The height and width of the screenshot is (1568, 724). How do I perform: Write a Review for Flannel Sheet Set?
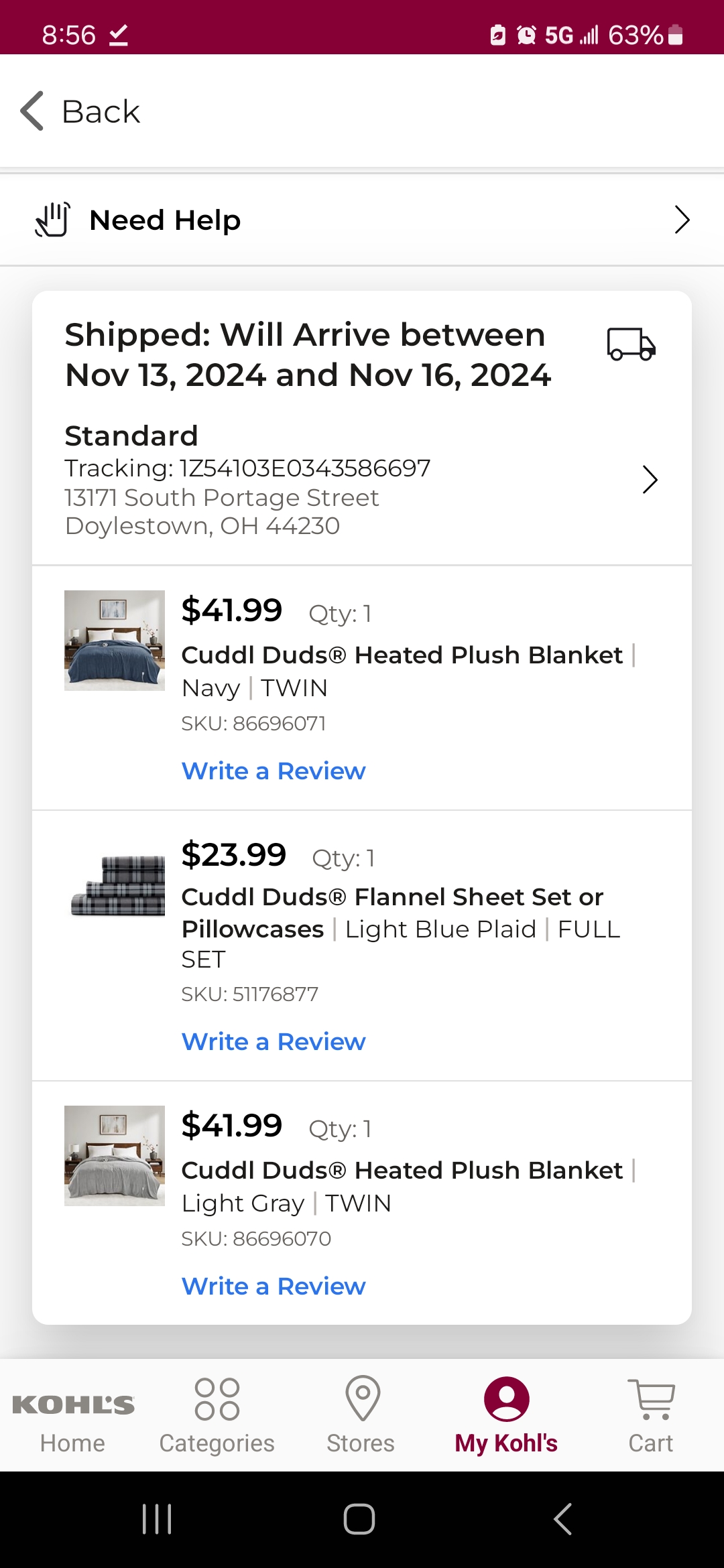coord(274,1042)
